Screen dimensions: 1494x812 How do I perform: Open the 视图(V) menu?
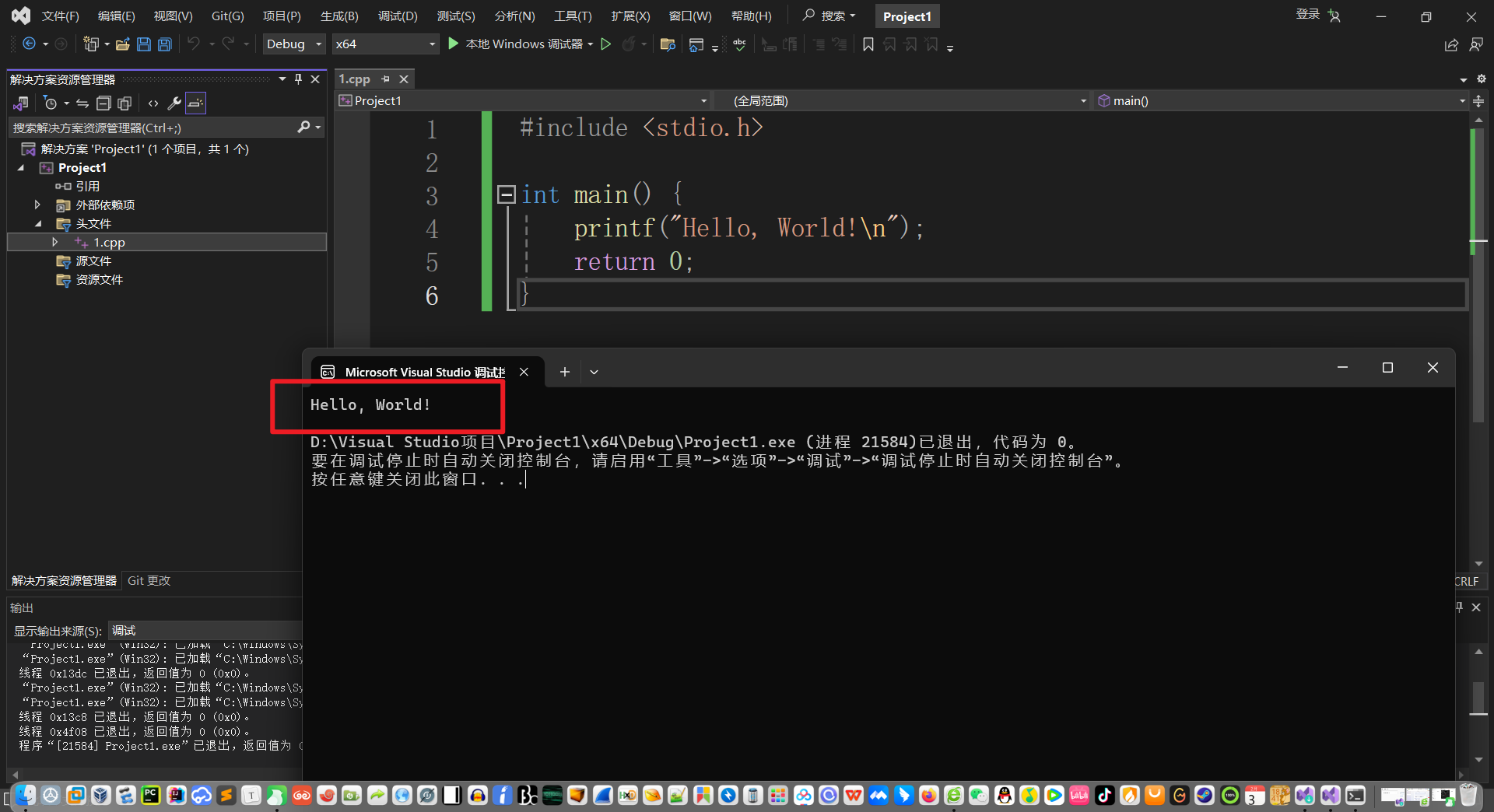point(173,16)
